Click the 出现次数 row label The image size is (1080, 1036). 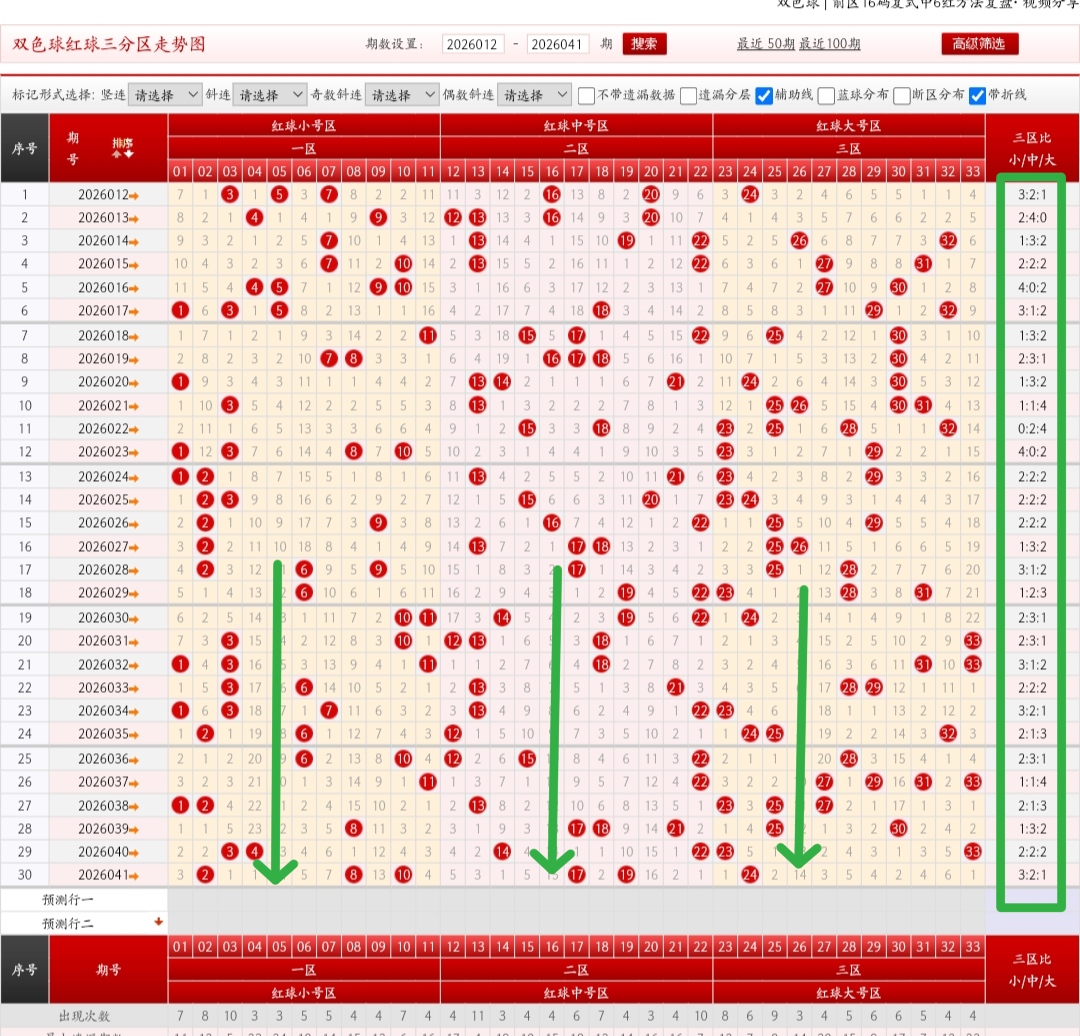click(x=84, y=1016)
